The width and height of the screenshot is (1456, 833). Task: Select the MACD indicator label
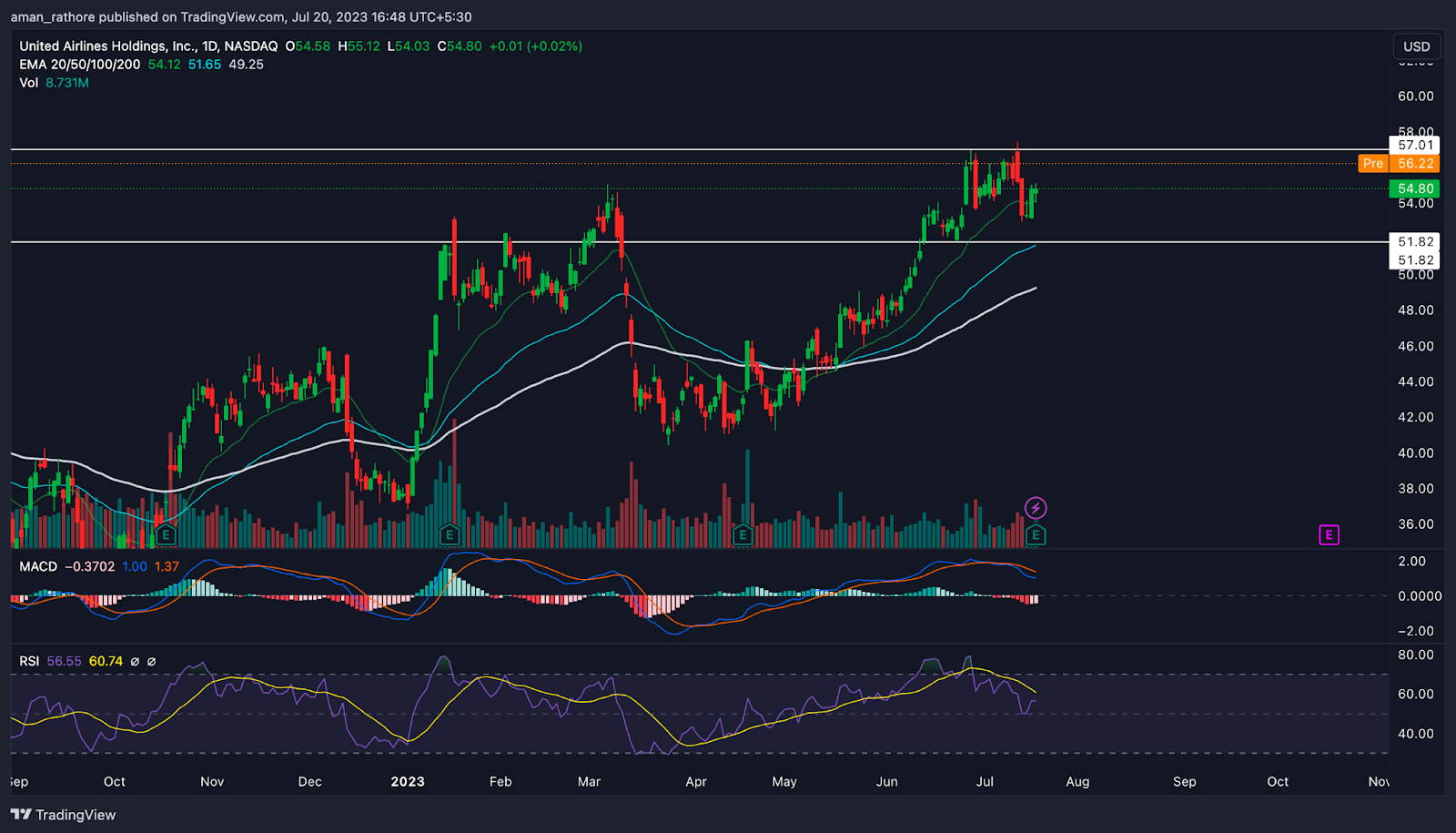coord(38,566)
